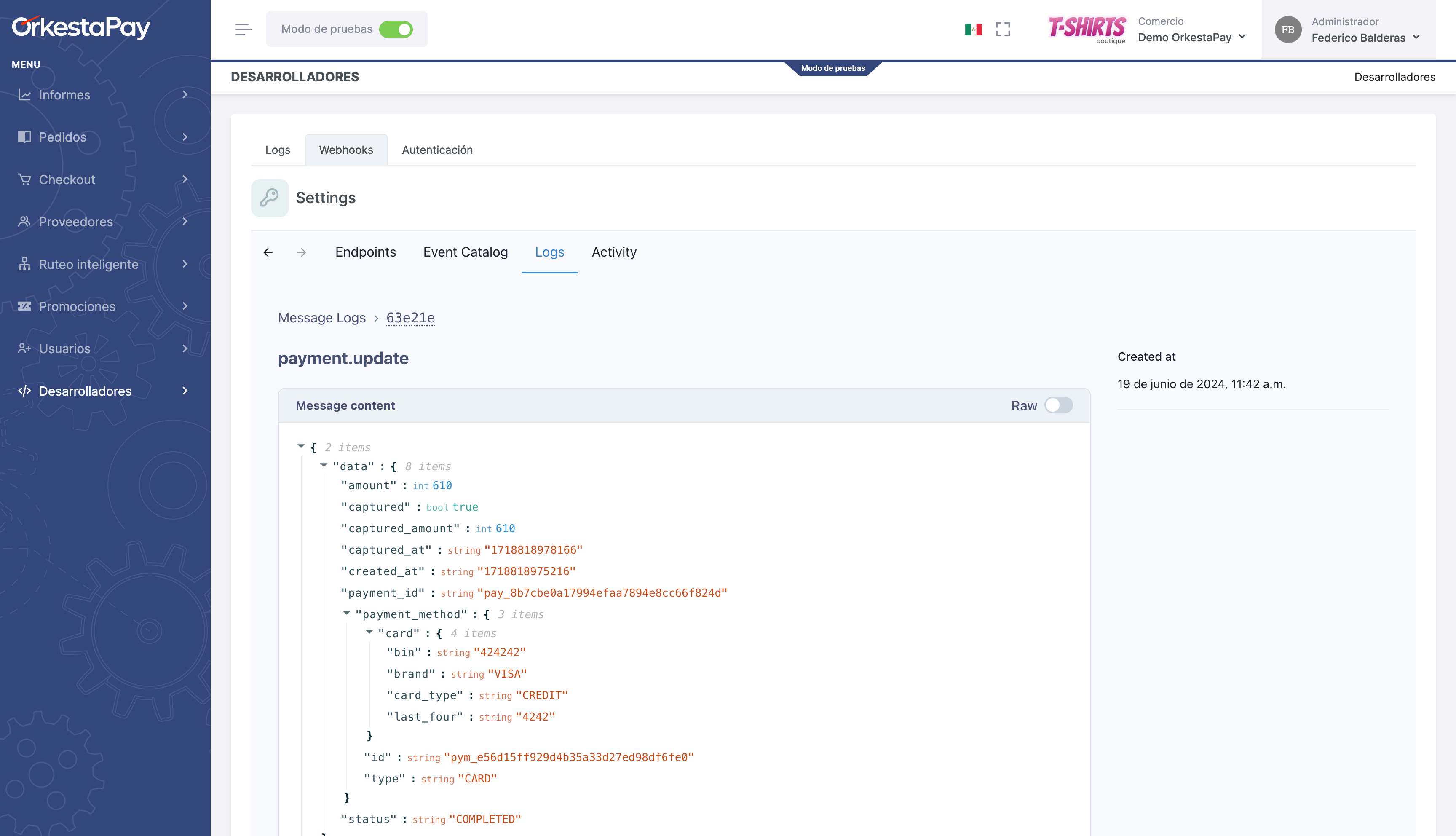Viewport: 1456px width, 836px height.
Task: Click the payment_id value string
Action: (602, 593)
